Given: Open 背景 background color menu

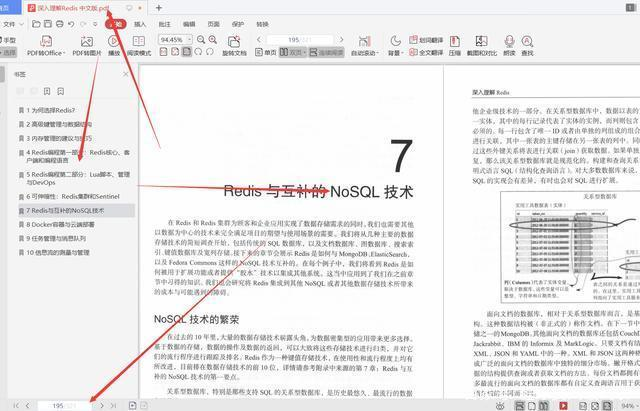Looking at the screenshot, I should pos(395,45).
